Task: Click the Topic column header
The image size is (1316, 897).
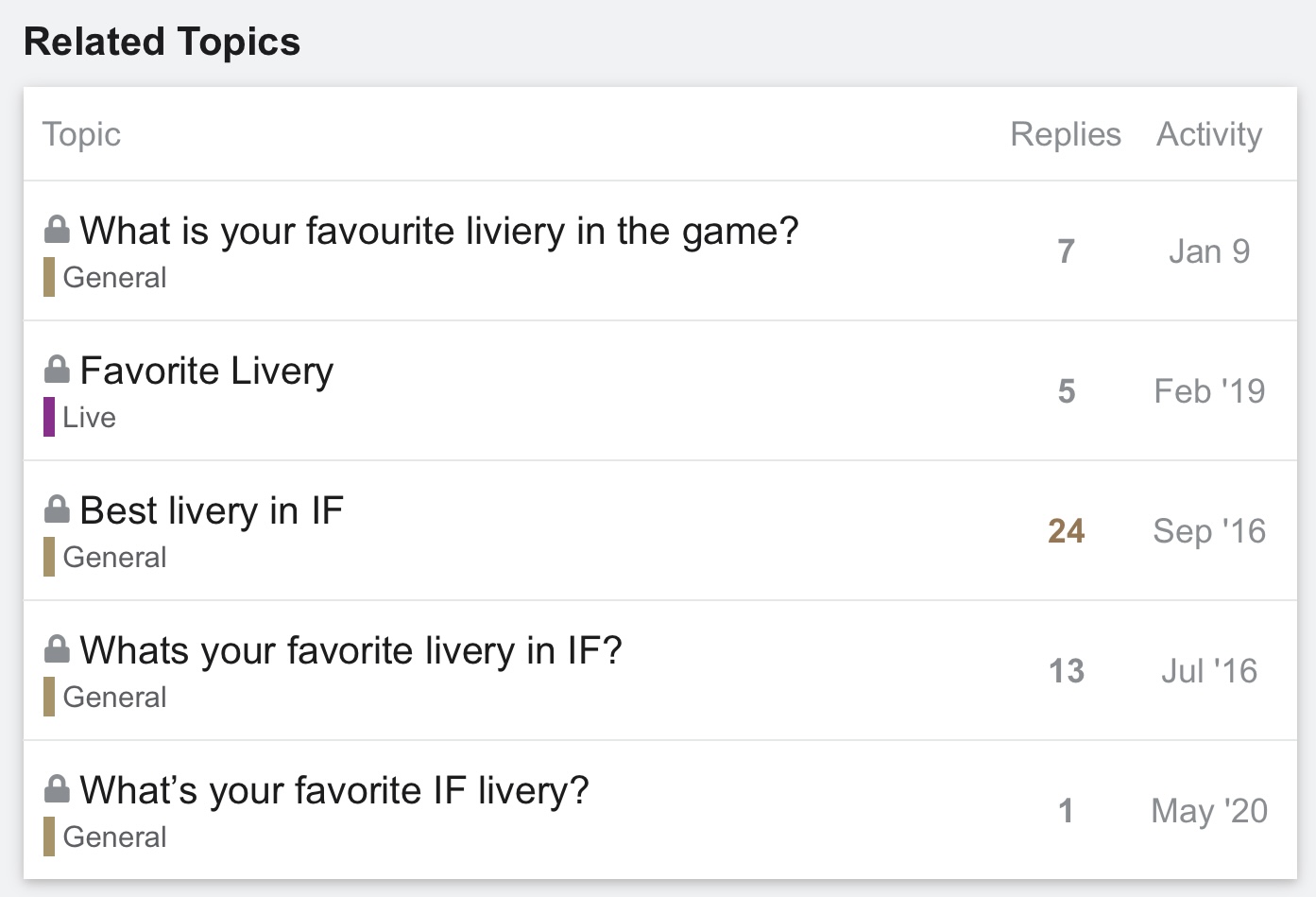Action: (81, 134)
